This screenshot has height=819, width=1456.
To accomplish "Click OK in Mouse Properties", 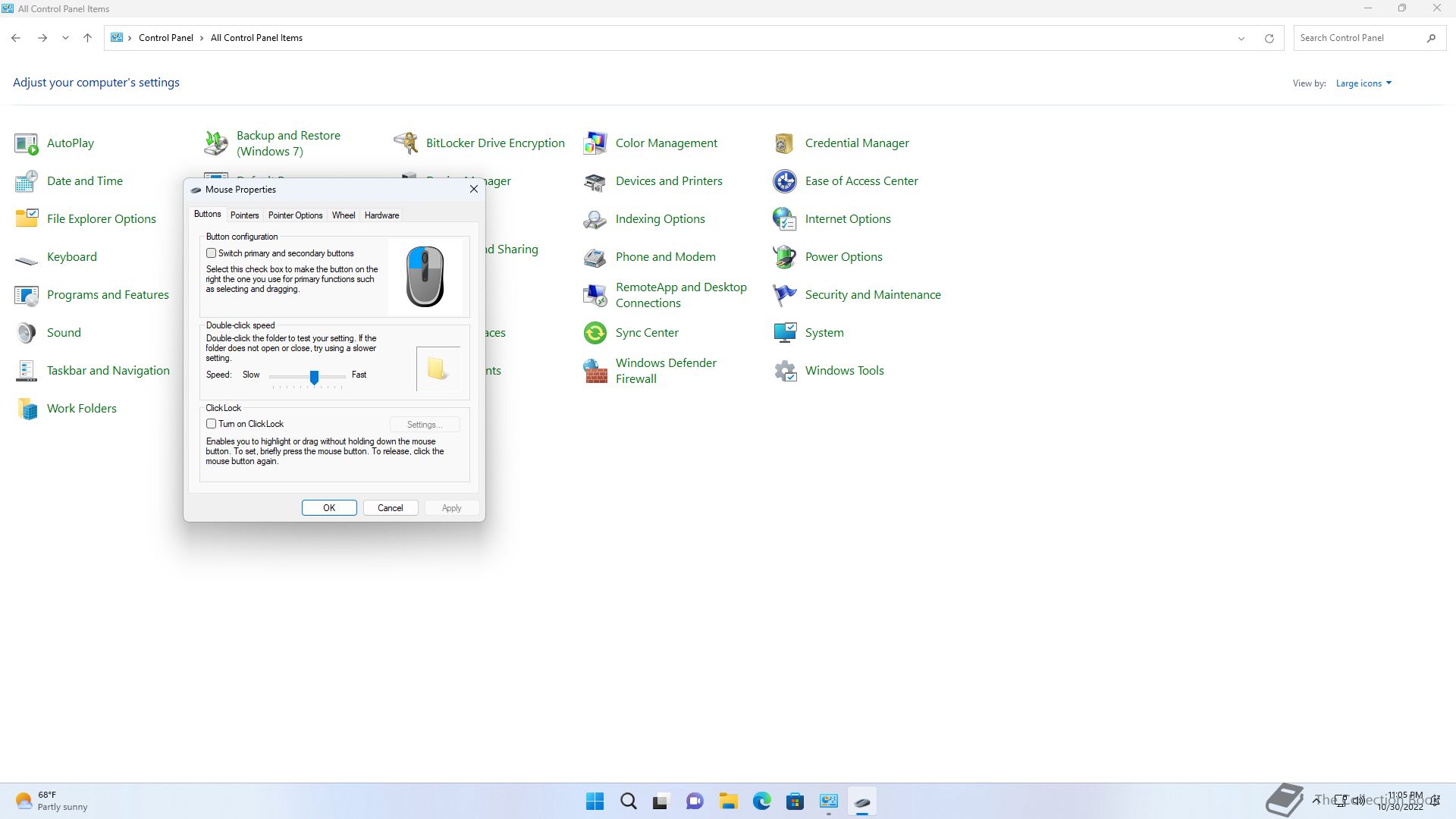I will 329,508.
